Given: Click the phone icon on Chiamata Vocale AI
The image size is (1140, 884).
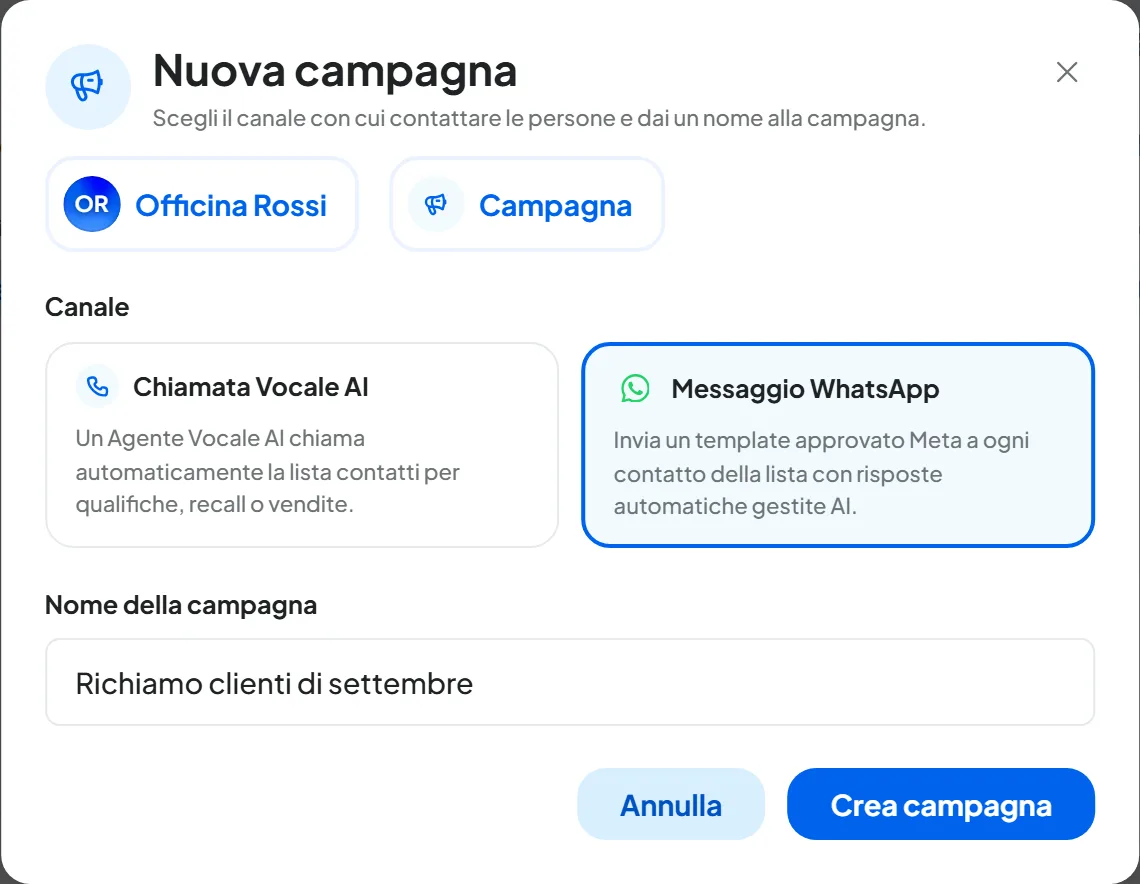Looking at the screenshot, I should (x=97, y=386).
